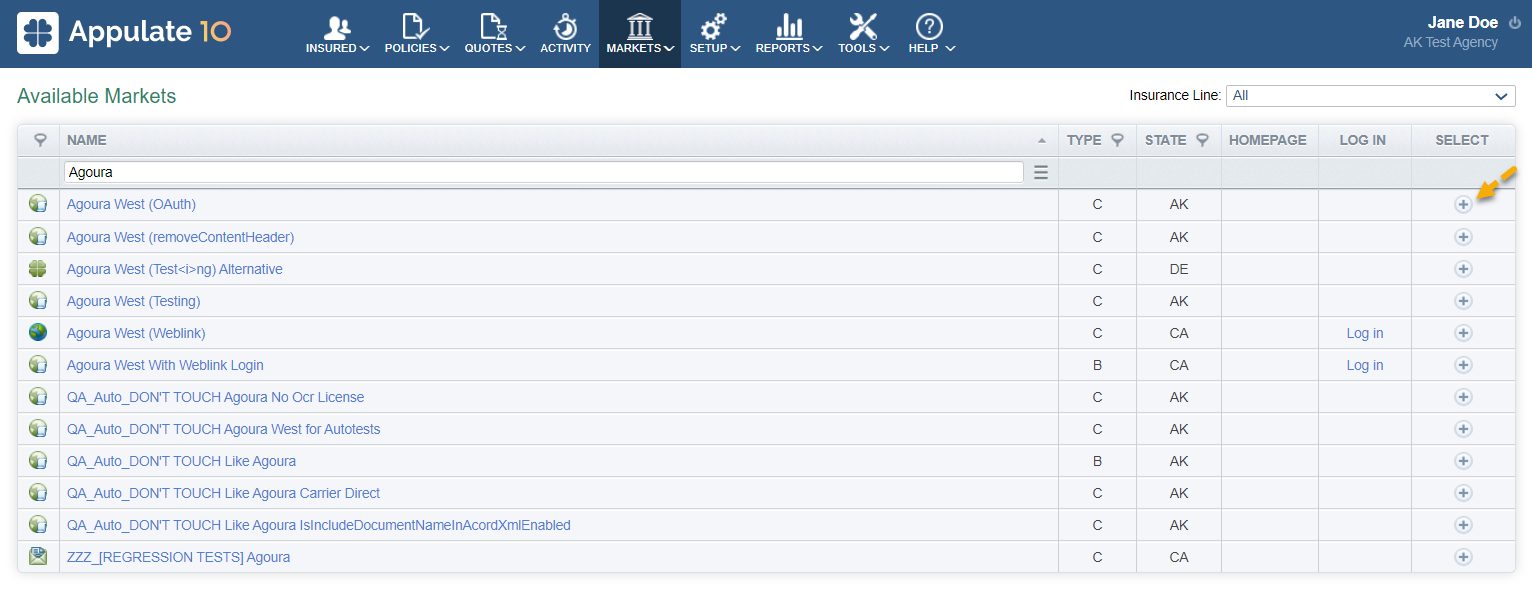The height and width of the screenshot is (596, 1532).
Task: Click market icon beside Agoura West (Testing)
Action: [x=38, y=301]
